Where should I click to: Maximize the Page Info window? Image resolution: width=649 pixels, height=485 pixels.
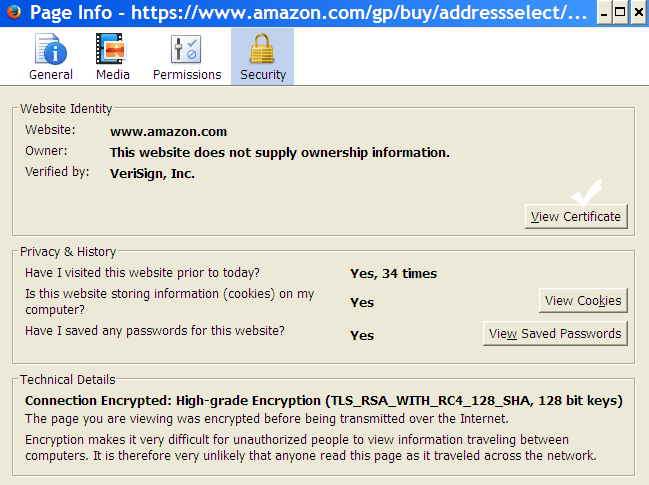pos(620,13)
